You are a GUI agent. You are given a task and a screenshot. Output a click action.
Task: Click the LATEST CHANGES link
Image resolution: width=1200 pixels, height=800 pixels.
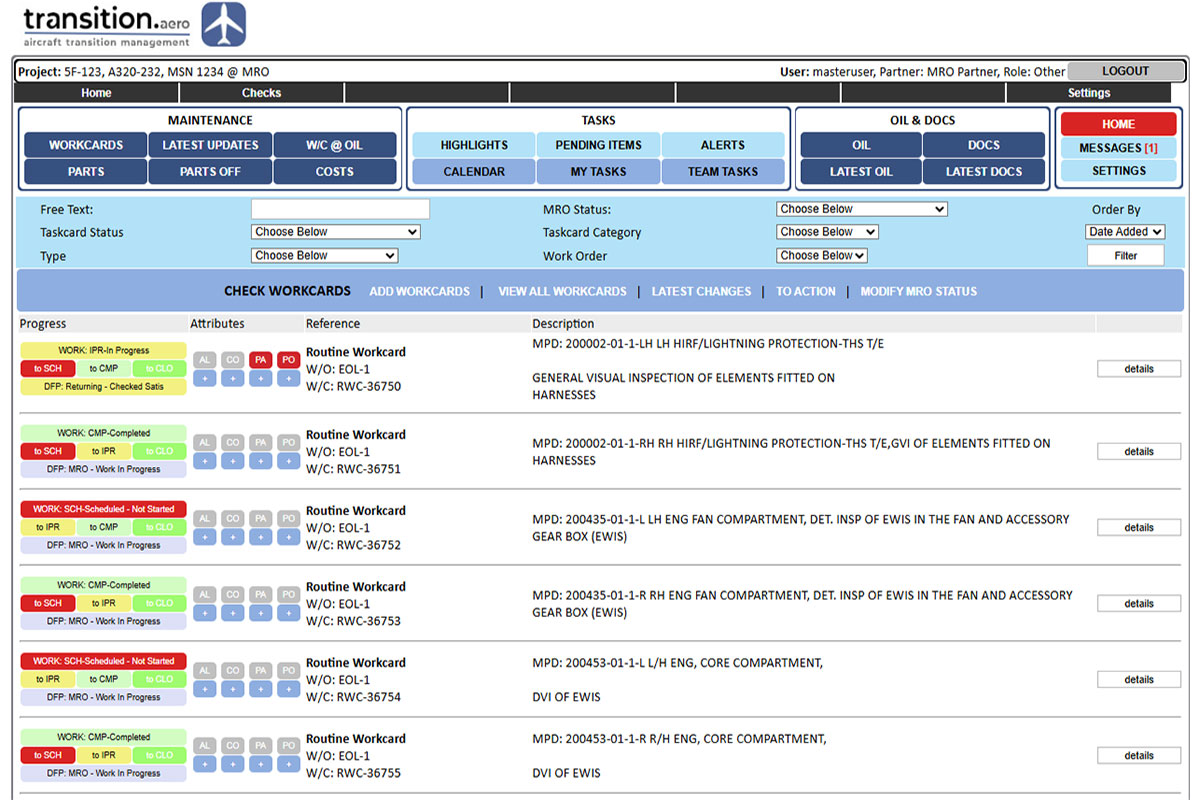(701, 292)
